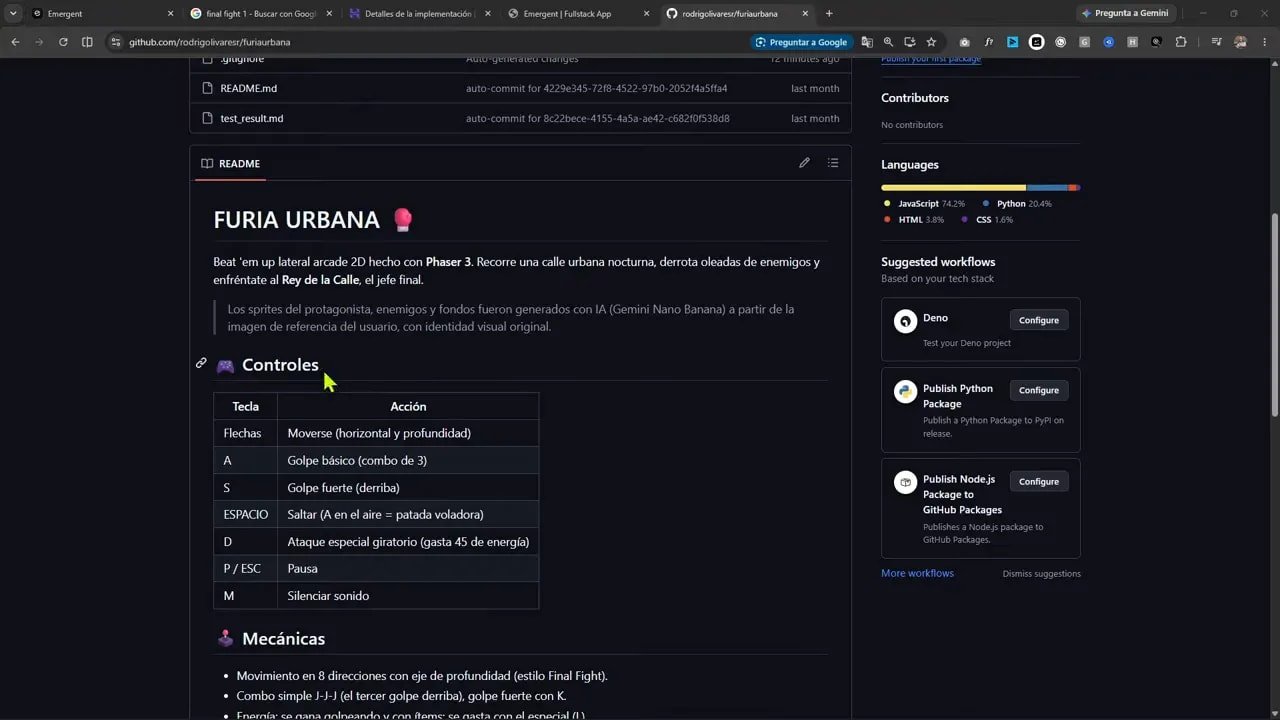
Task: Click the blue arrow extension icon
Action: pyautogui.click(x=1012, y=42)
